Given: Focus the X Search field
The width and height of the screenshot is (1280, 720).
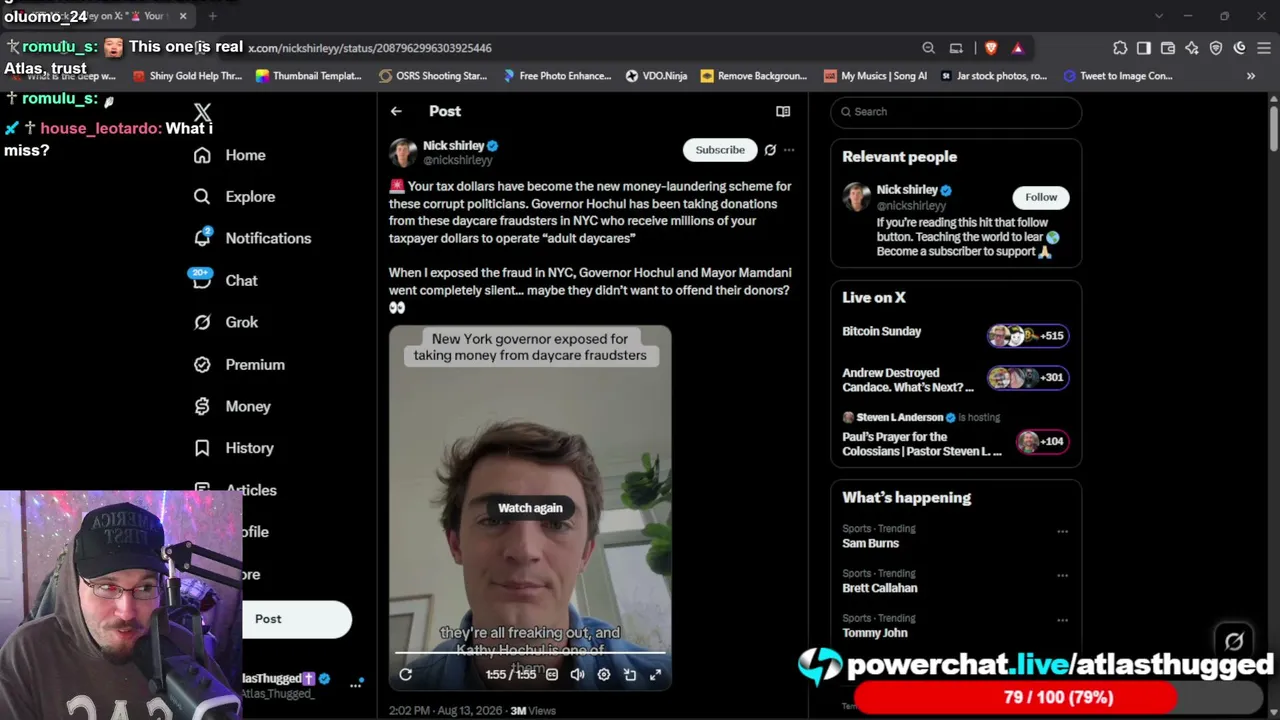Looking at the screenshot, I should [956, 112].
